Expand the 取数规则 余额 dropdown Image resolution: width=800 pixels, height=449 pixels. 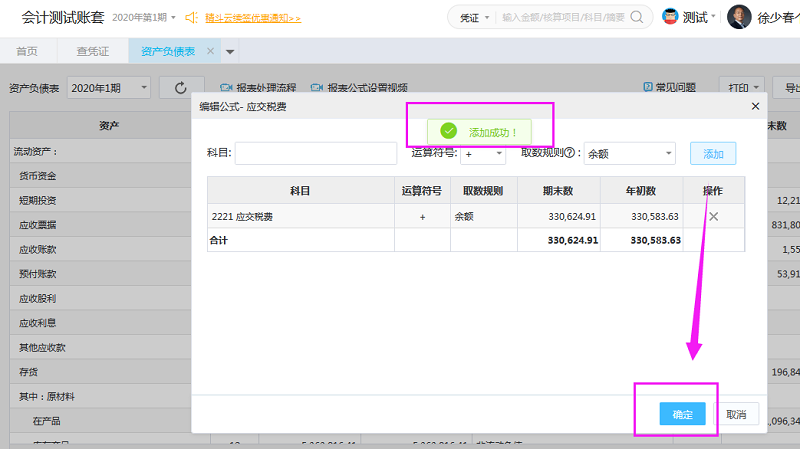(629, 153)
